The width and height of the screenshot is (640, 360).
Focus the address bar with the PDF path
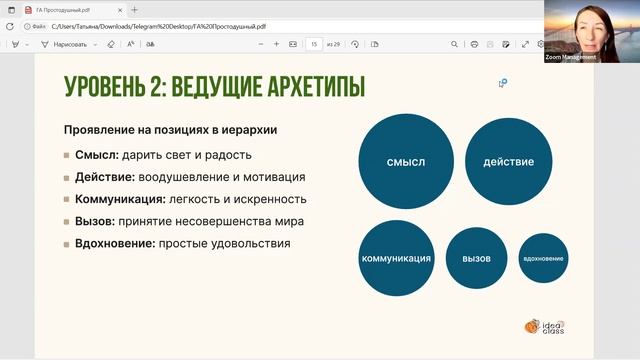pyautogui.click(x=158, y=27)
